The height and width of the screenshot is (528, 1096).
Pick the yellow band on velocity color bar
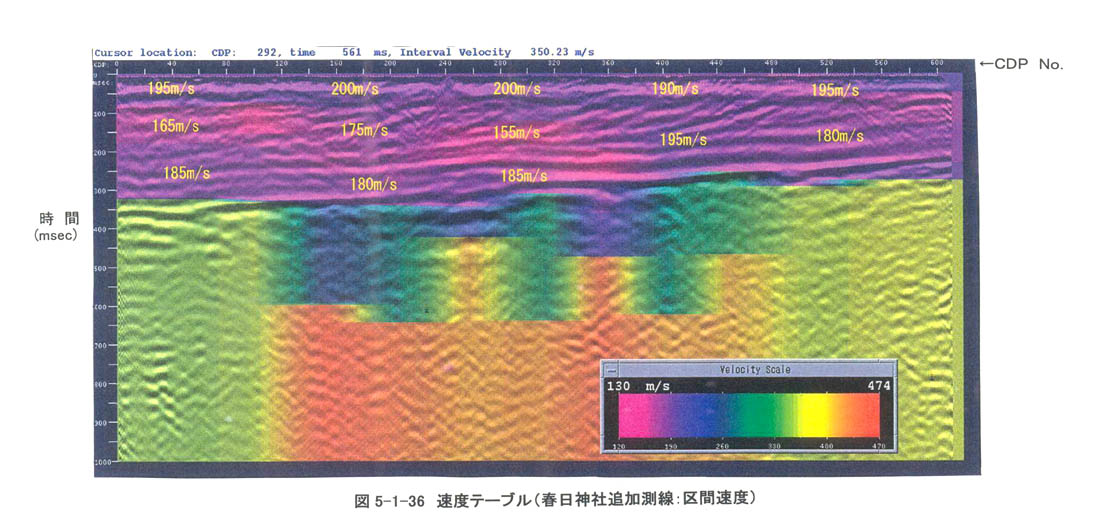(812, 414)
